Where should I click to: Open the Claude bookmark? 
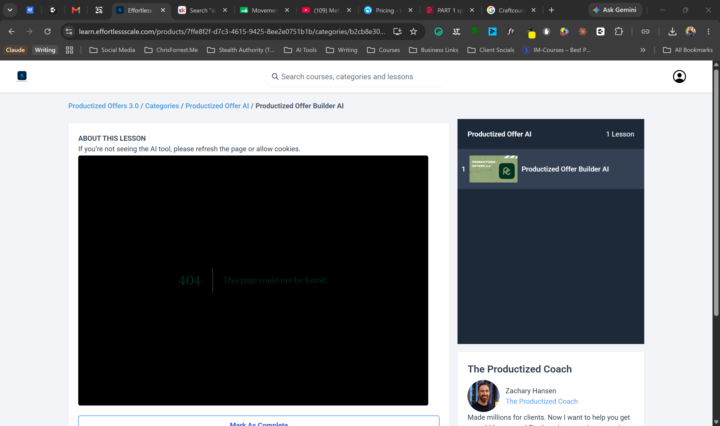[x=15, y=50]
